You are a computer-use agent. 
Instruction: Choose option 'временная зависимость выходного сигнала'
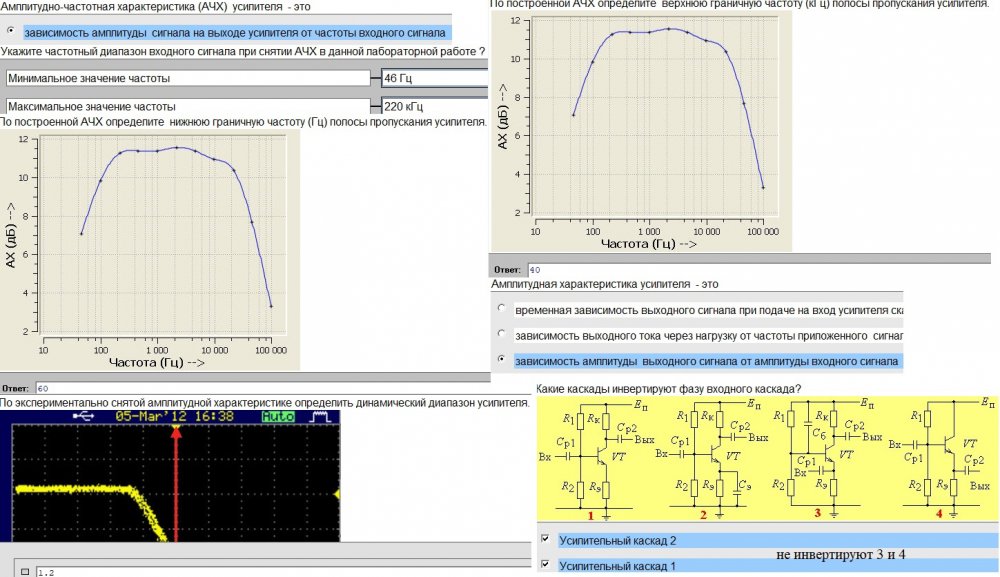pyautogui.click(x=501, y=309)
